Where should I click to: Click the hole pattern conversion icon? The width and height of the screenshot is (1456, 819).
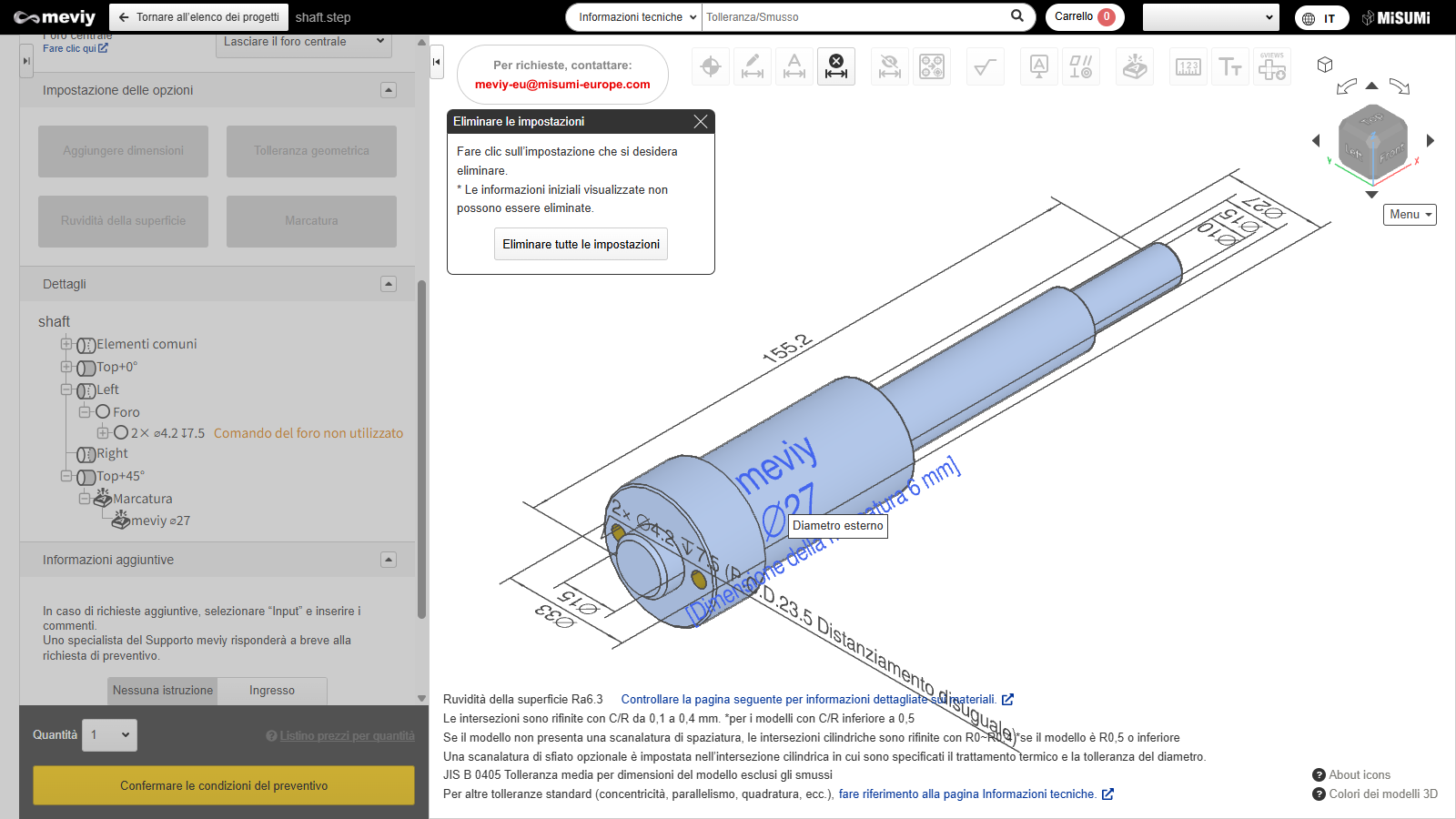[932, 66]
